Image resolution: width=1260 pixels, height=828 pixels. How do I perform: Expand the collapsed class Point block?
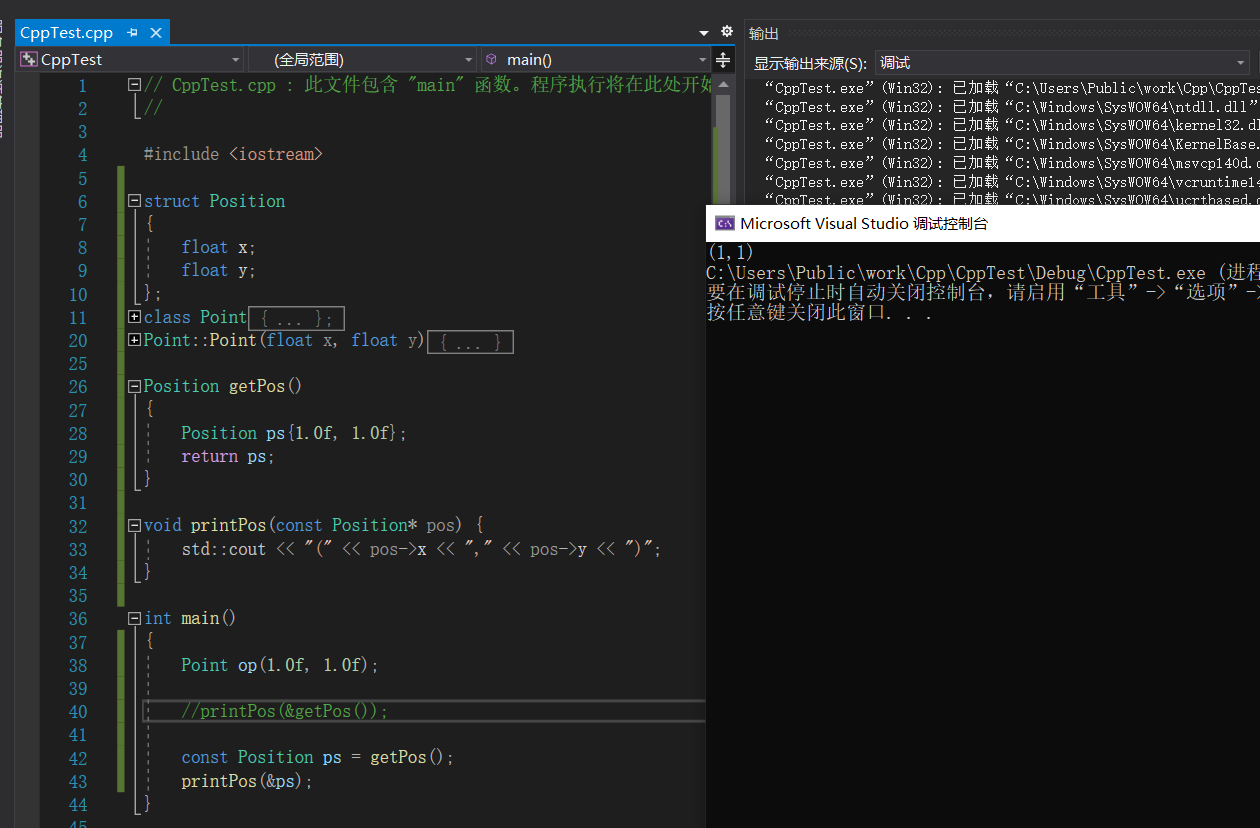pyautogui.click(x=135, y=317)
